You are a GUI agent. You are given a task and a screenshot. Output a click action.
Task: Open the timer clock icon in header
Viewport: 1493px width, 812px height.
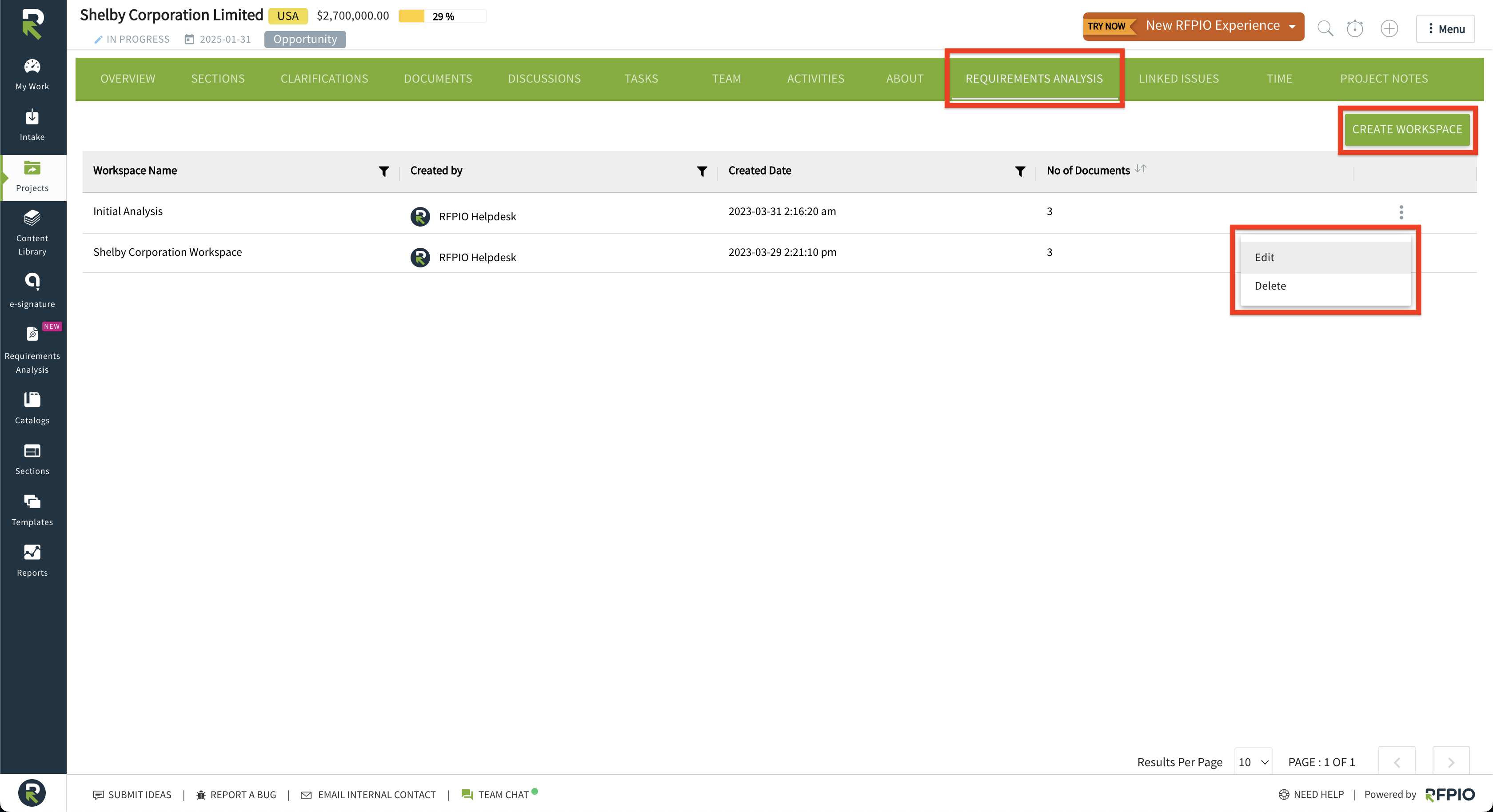pyautogui.click(x=1355, y=28)
